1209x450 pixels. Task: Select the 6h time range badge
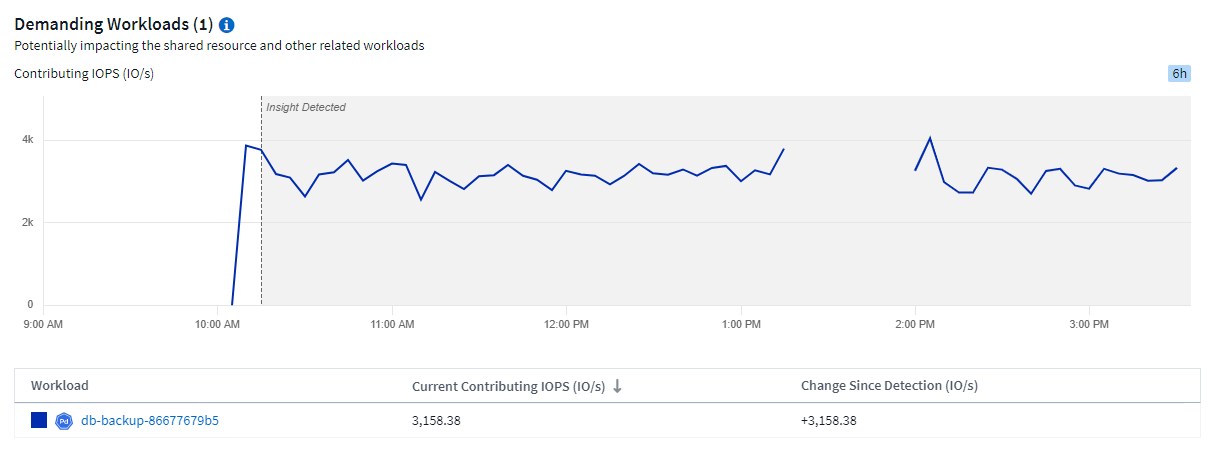1179,73
